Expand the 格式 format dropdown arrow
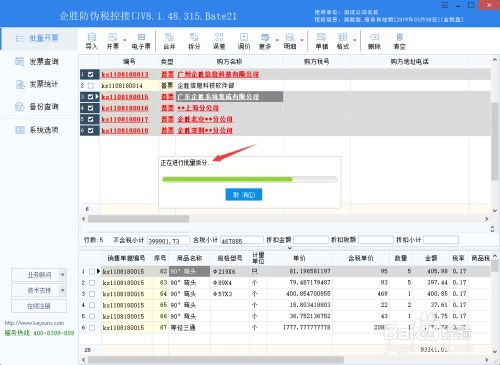The width and height of the screenshot is (500, 365). coord(355,40)
